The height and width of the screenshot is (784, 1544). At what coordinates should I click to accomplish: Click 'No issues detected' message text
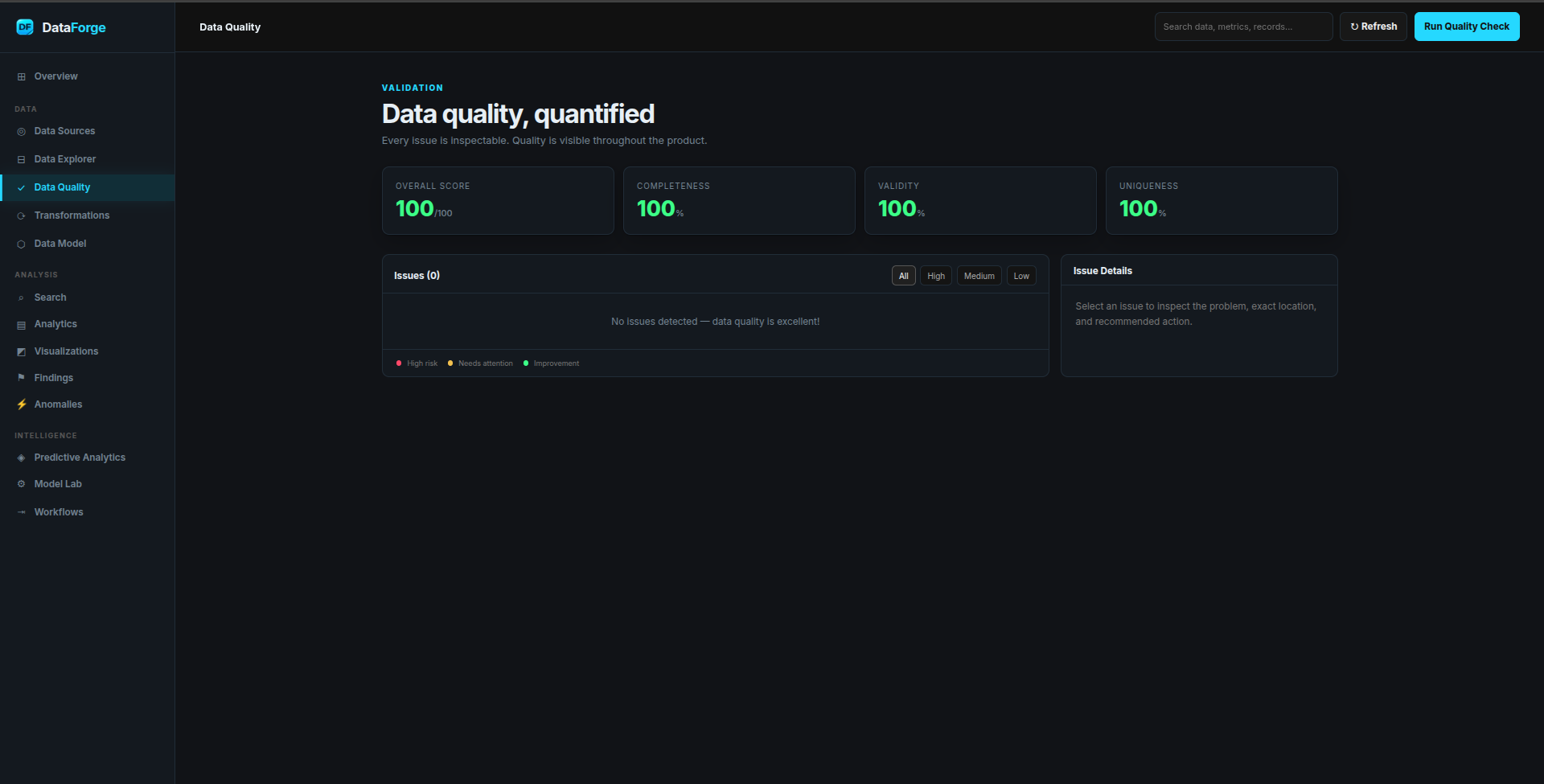pos(715,322)
